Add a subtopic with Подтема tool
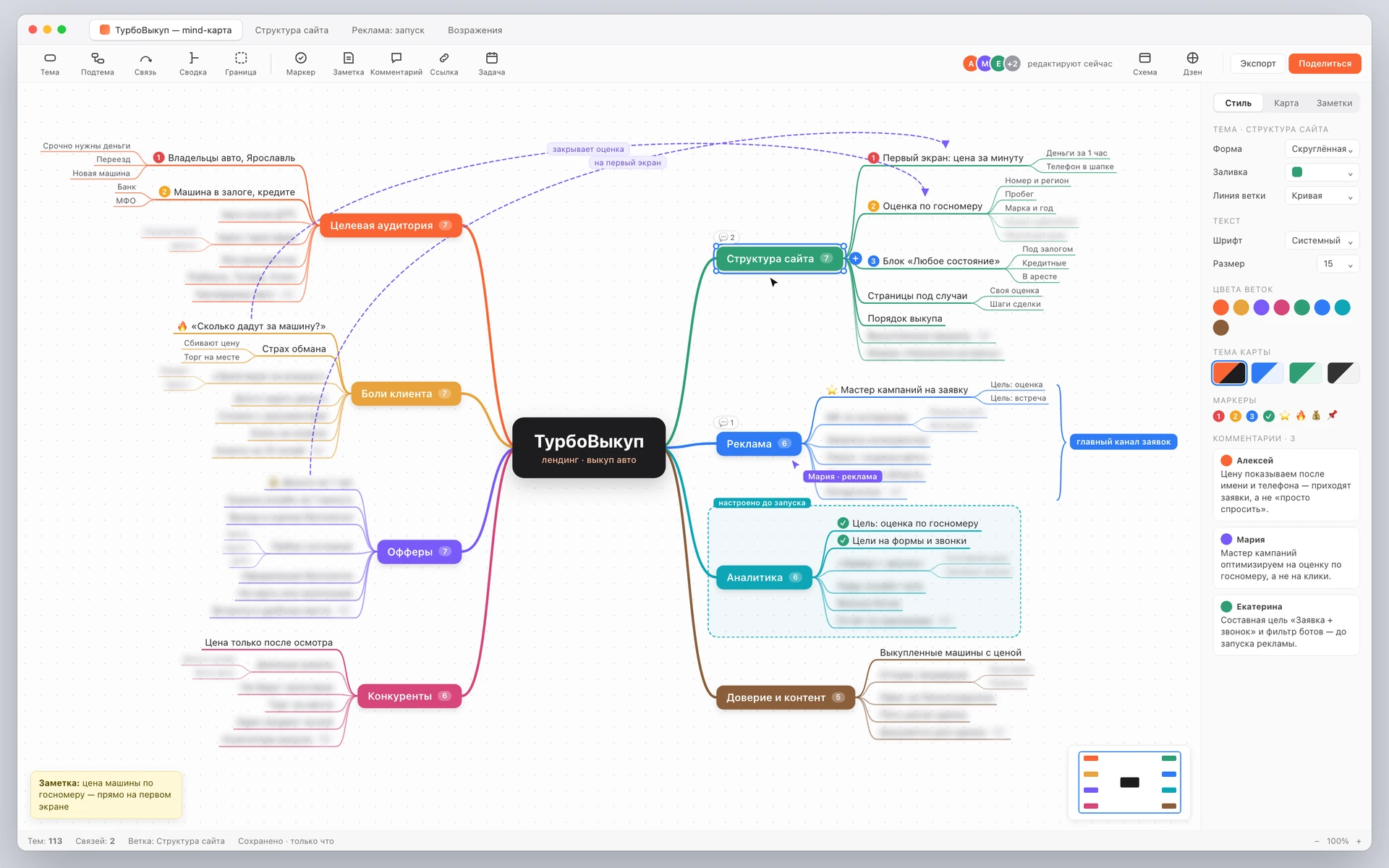1389x868 pixels. coord(98,64)
